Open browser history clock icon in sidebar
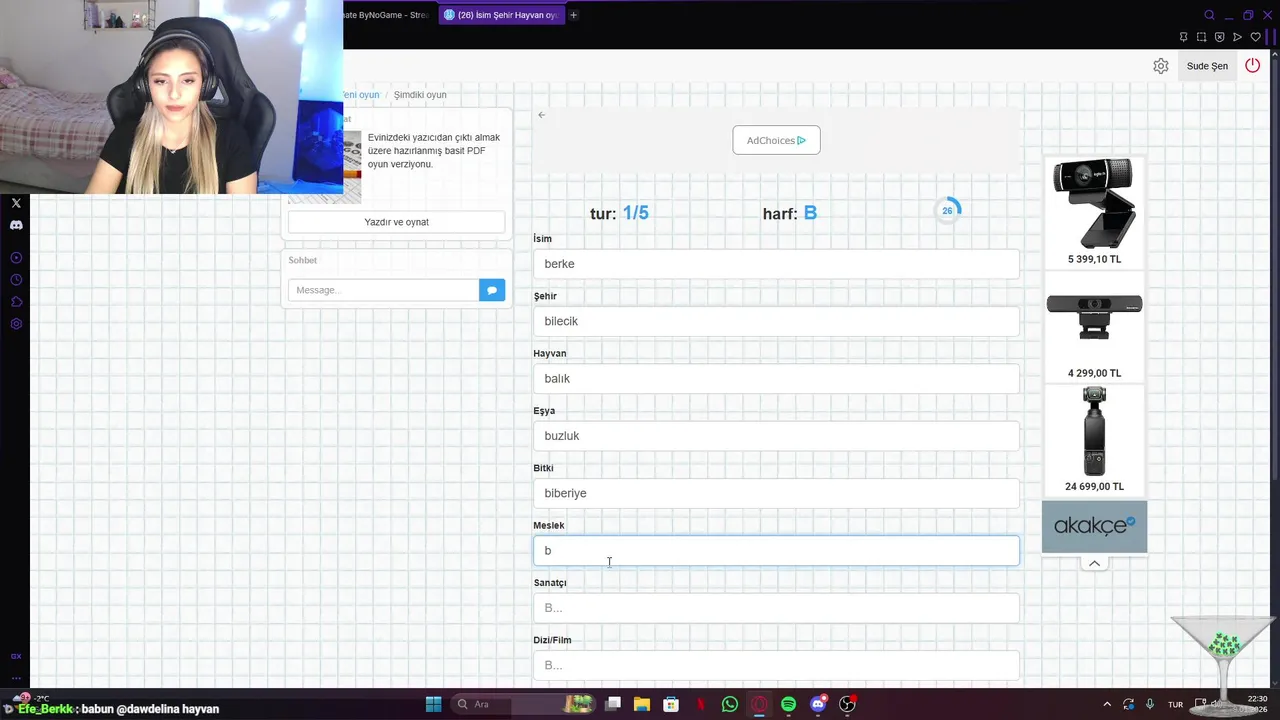Screen dimensions: 1280x720 pos(16,280)
